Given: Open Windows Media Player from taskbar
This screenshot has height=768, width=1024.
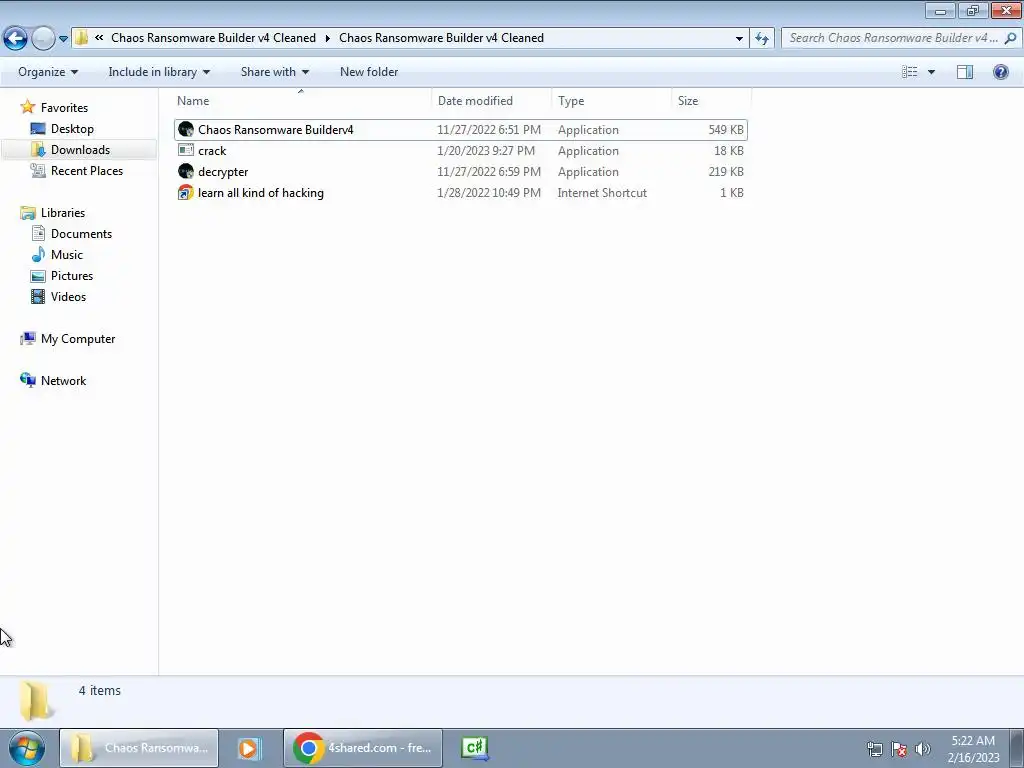Looking at the screenshot, I should pos(248,748).
